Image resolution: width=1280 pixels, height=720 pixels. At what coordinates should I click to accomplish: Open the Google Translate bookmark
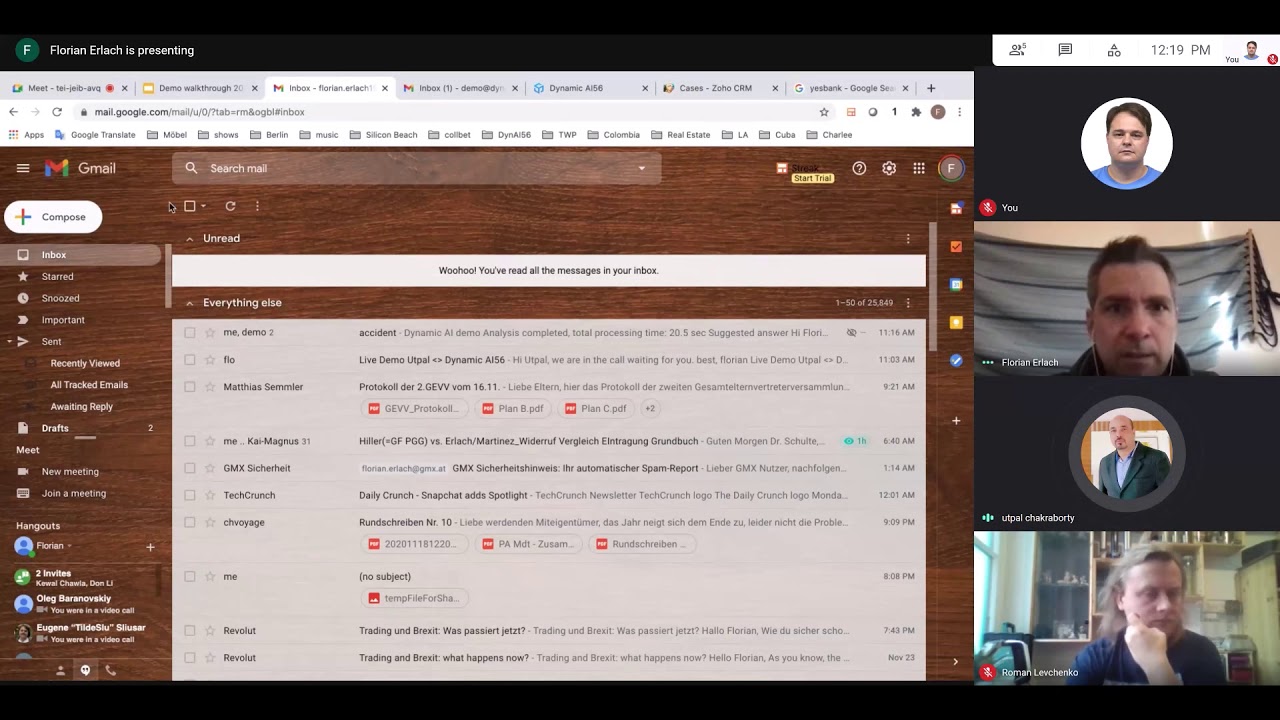coord(95,135)
